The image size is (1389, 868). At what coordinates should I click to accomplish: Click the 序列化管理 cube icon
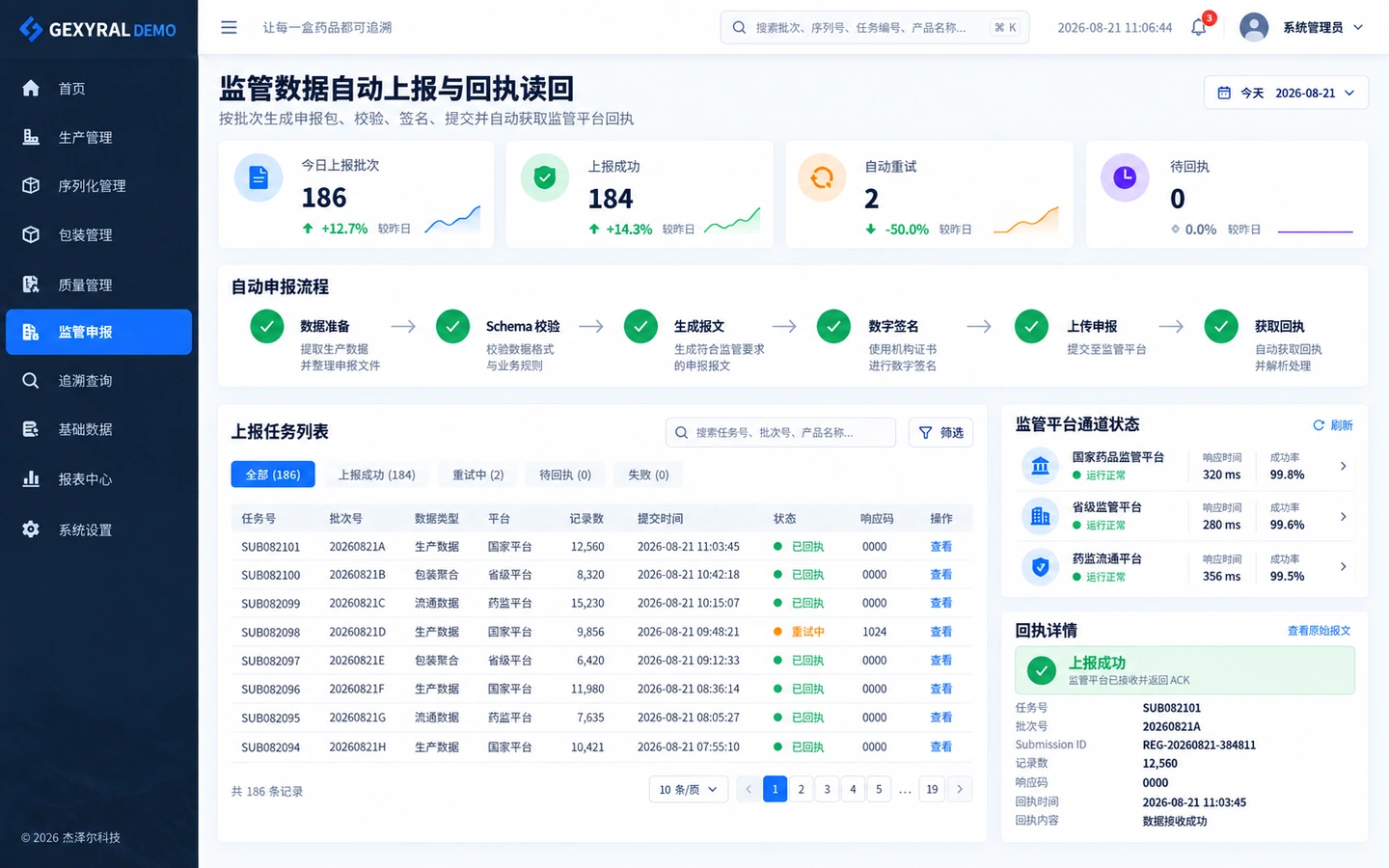point(31,185)
